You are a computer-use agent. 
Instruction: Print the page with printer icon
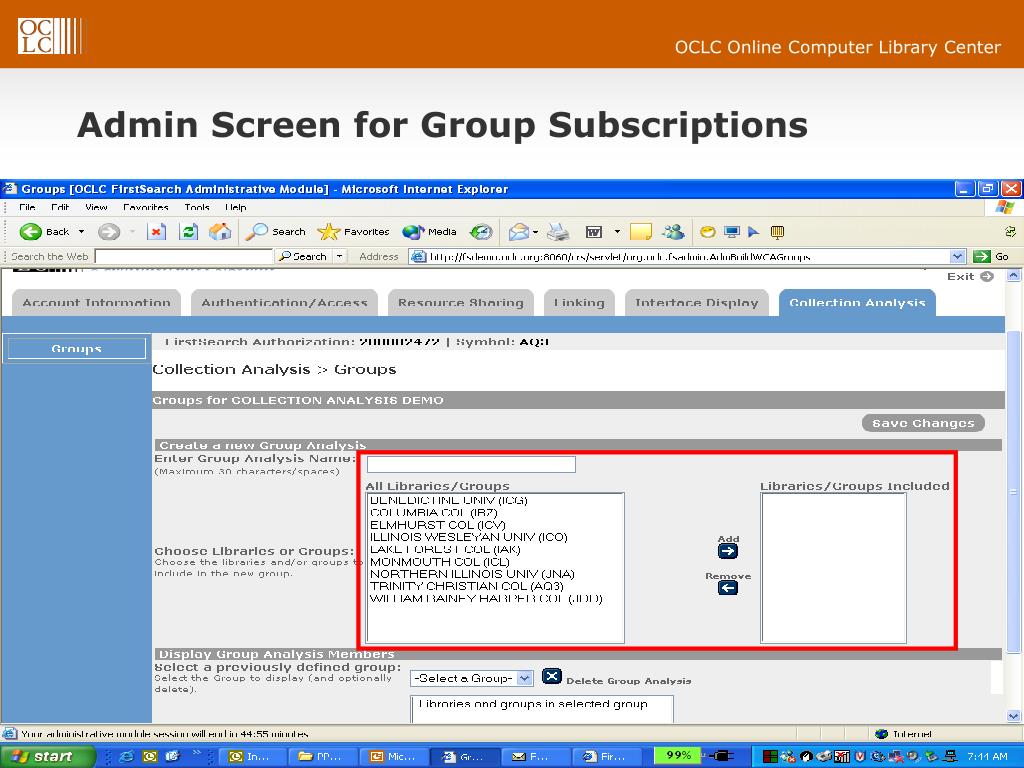[558, 231]
